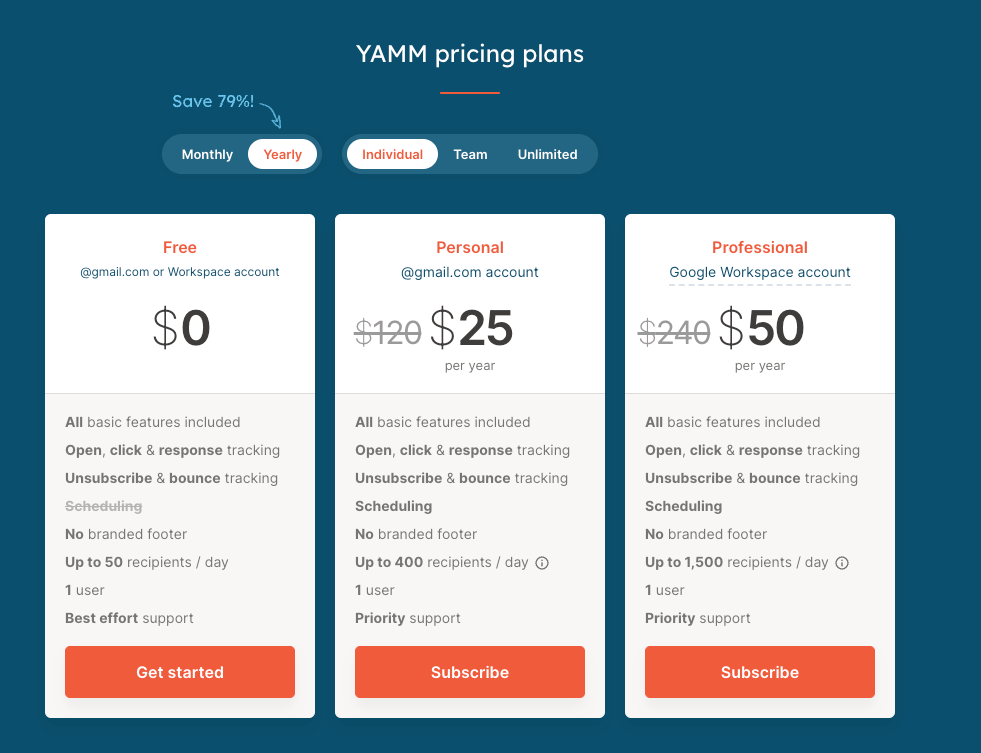This screenshot has width=981, height=753.
Task: Choose the Individual plan type
Action: coord(392,155)
